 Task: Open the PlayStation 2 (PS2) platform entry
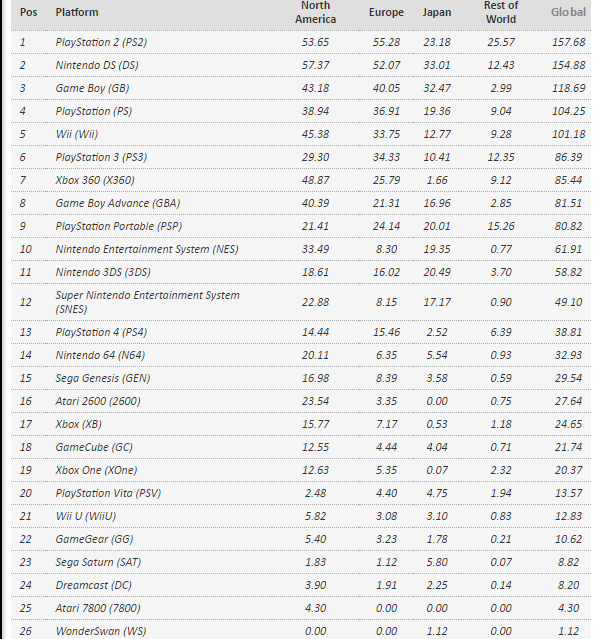click(101, 42)
